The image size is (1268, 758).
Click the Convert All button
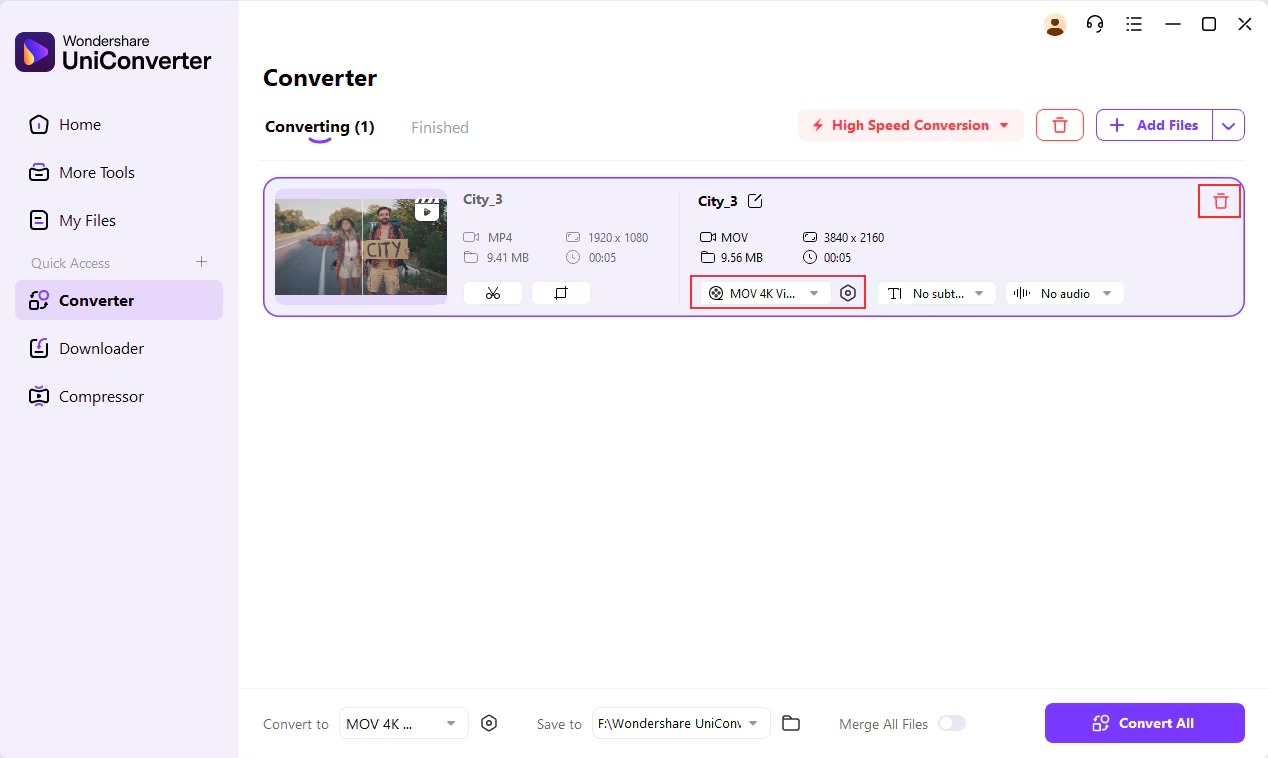click(1145, 723)
